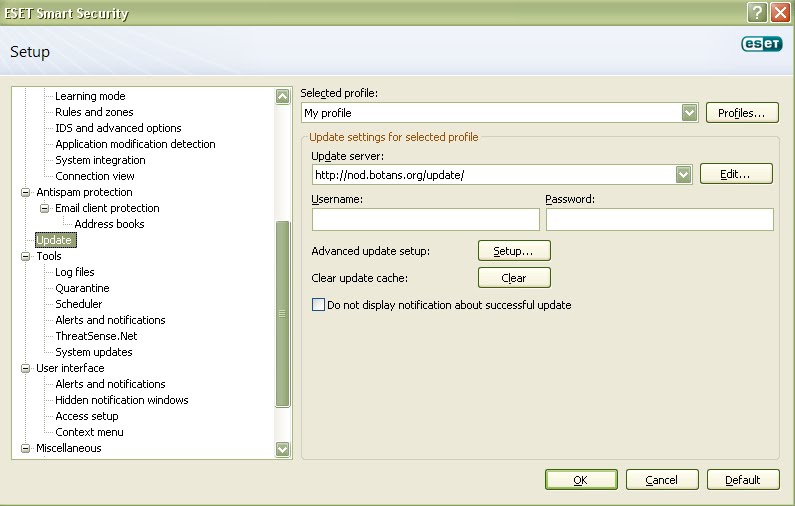The width and height of the screenshot is (795, 506).
Task: Collapse the Antispam protection tree node
Action: point(25,192)
